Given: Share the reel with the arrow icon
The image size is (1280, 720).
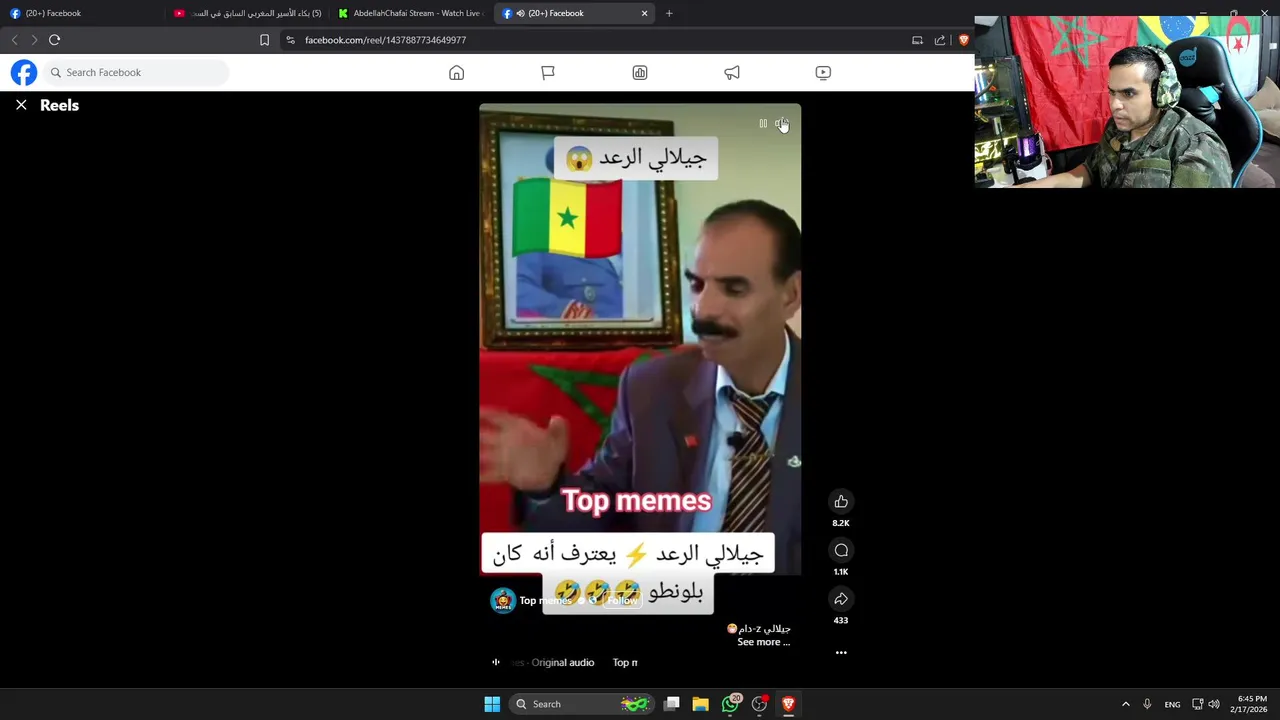Looking at the screenshot, I should pyautogui.click(x=841, y=599).
